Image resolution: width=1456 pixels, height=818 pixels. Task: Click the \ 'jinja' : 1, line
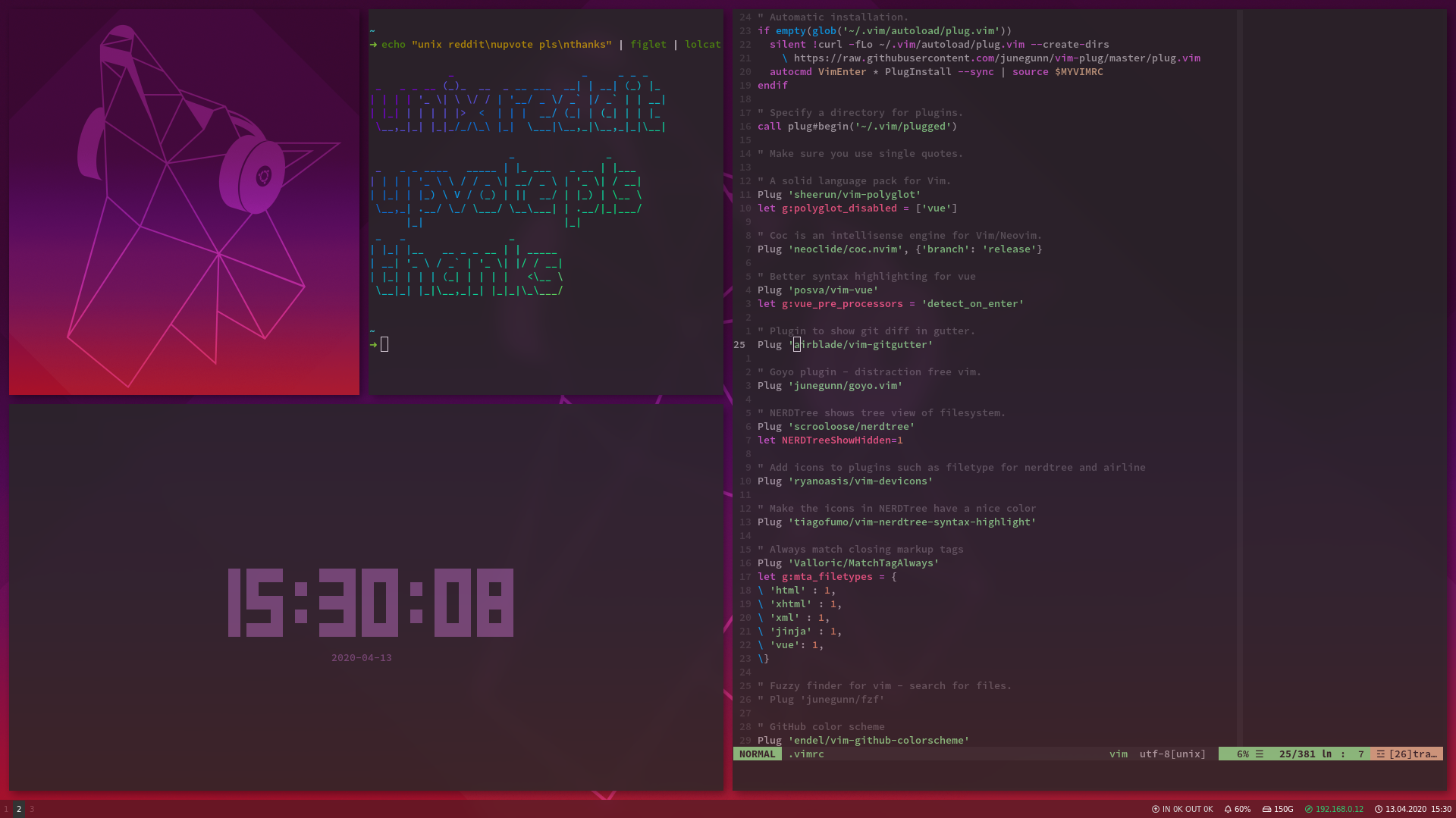coord(800,631)
